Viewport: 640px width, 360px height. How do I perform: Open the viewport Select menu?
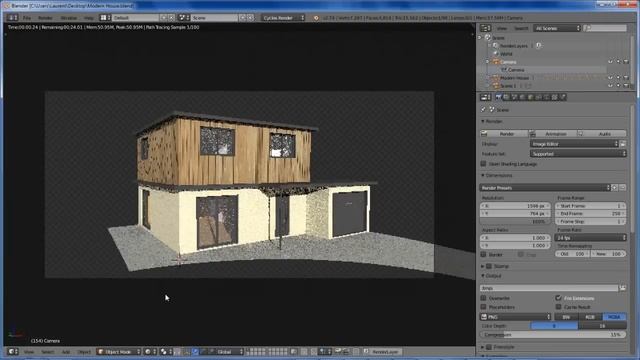pos(48,352)
